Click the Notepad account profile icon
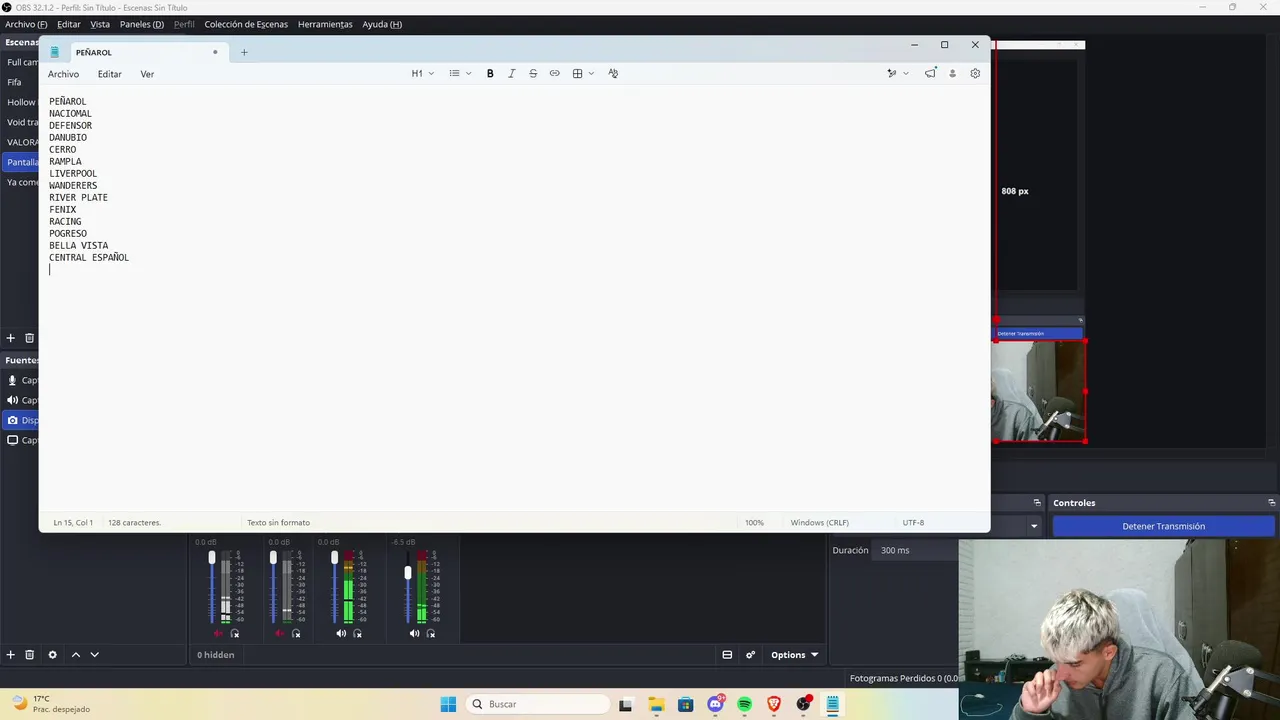The height and width of the screenshot is (720, 1280). (952, 73)
